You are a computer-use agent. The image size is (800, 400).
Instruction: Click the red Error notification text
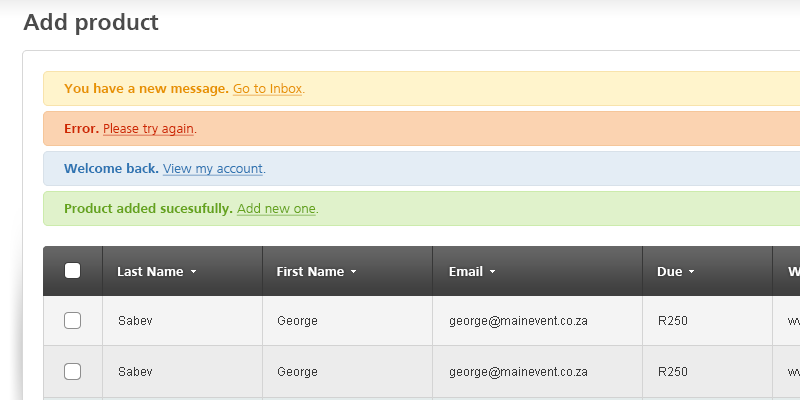coord(81,129)
